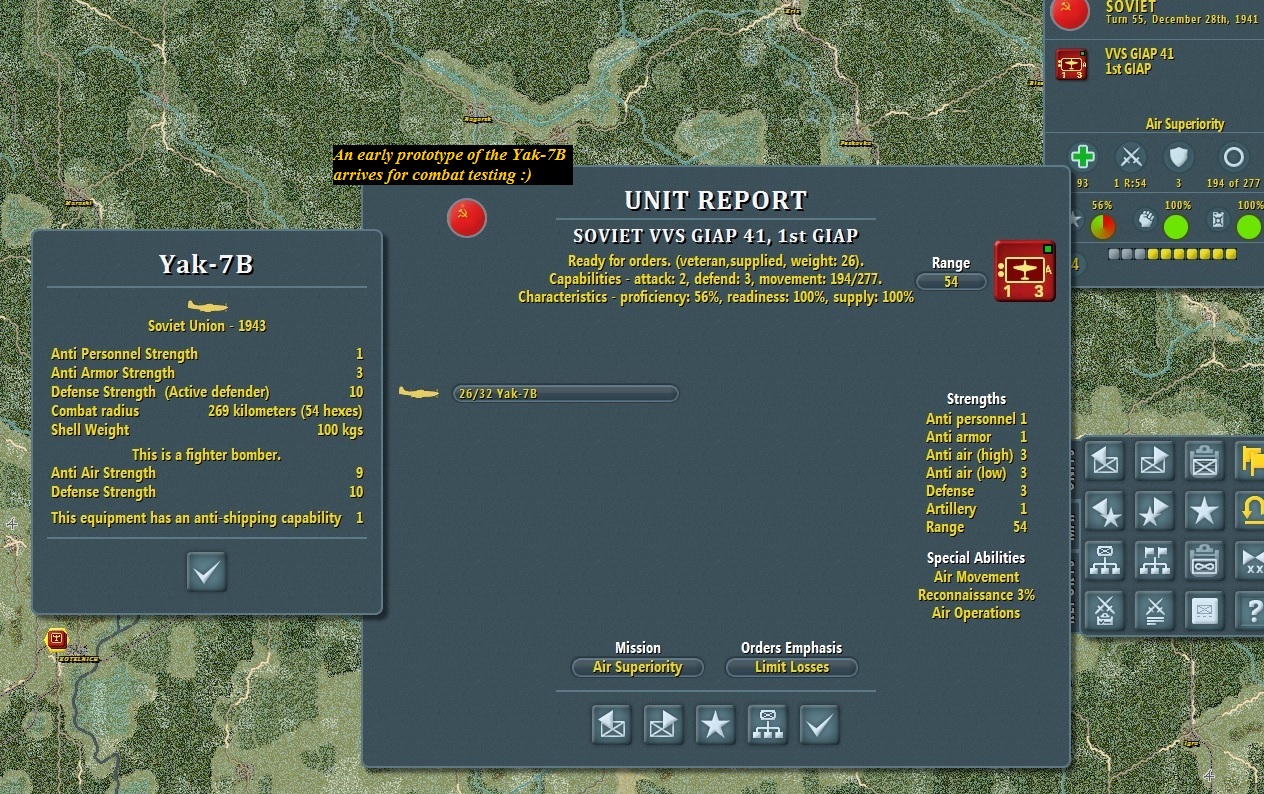
Task: Click the green cross health icon
Action: (x=1082, y=157)
